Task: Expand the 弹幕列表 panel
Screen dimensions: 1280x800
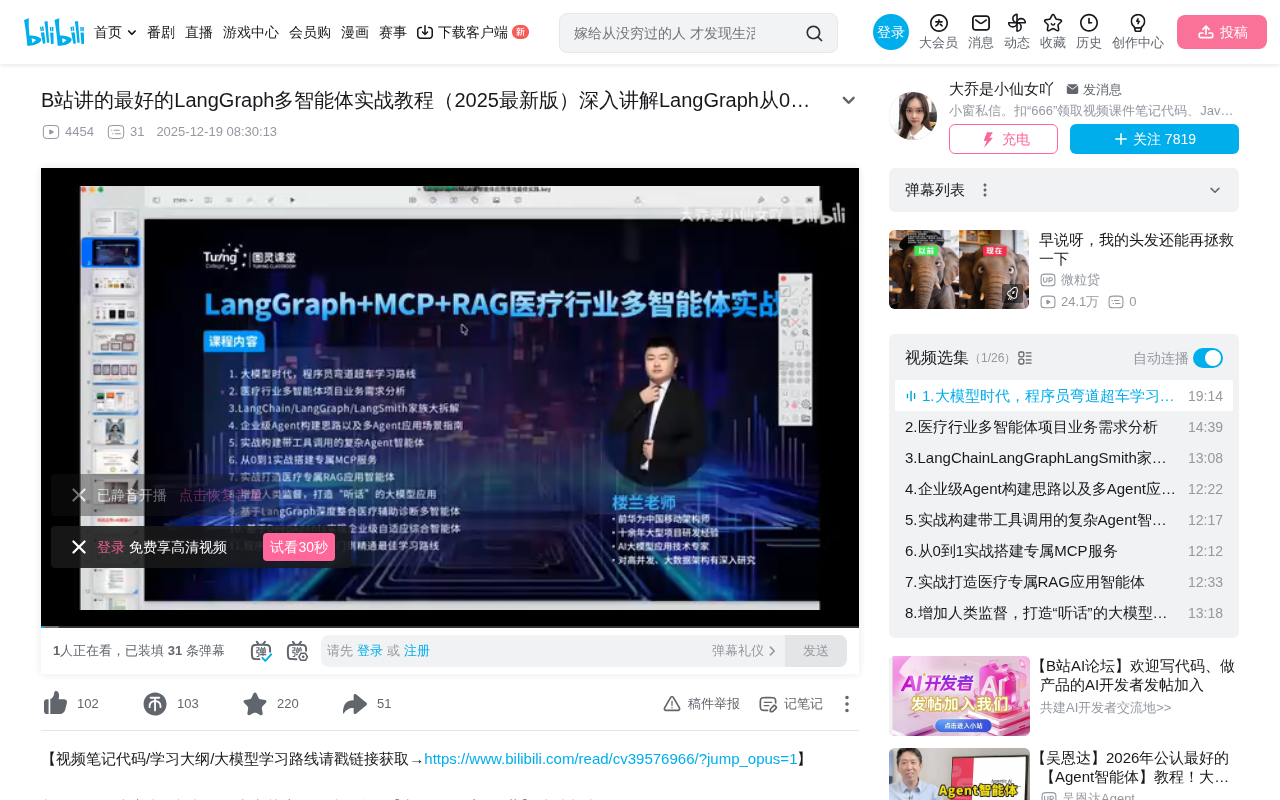Action: point(1215,190)
